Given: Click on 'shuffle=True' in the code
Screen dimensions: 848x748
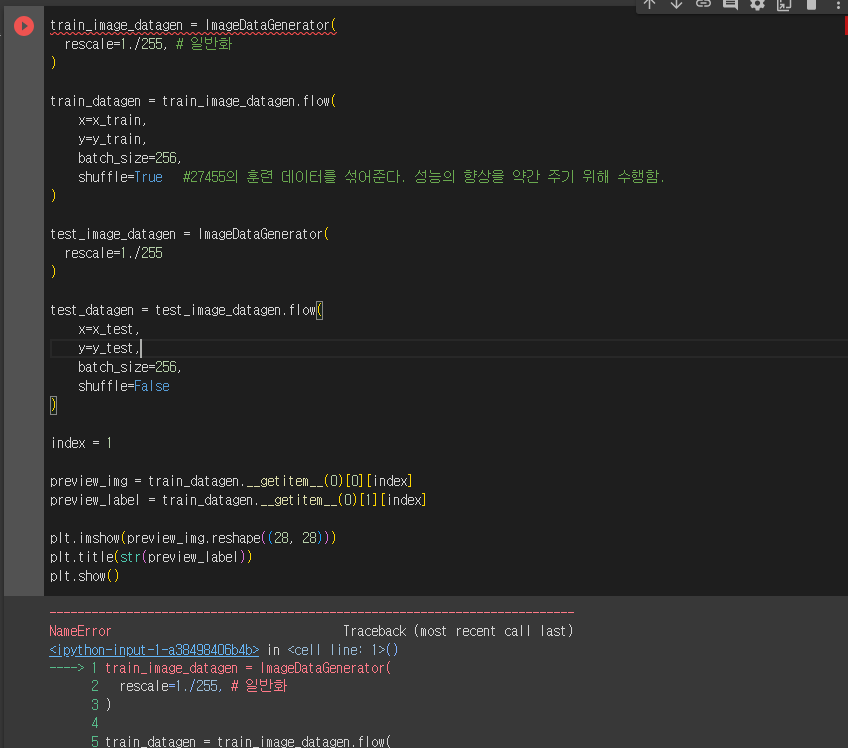Looking at the screenshot, I should click(x=120, y=177).
